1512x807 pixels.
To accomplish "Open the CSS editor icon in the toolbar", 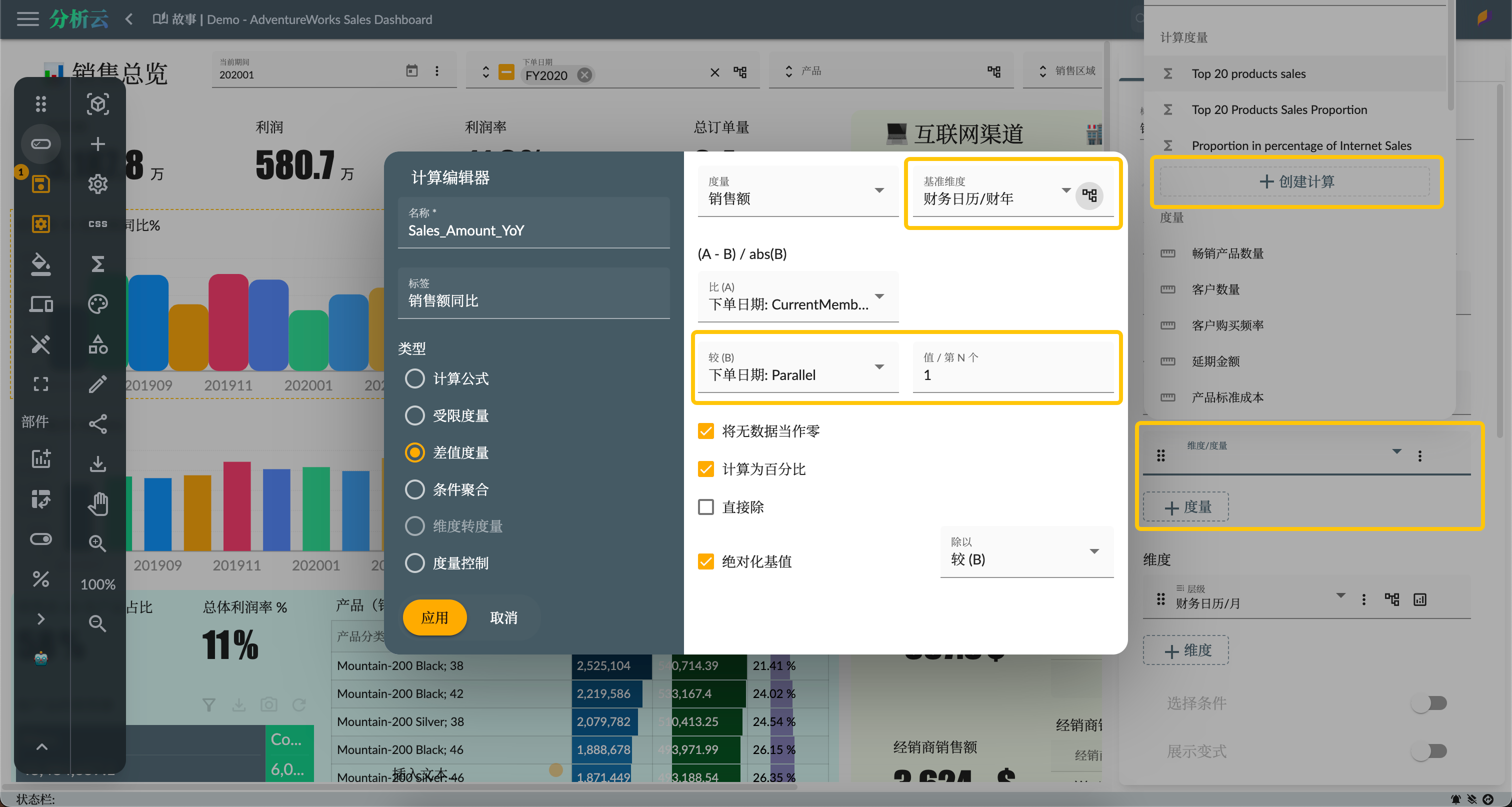I will tap(98, 223).
